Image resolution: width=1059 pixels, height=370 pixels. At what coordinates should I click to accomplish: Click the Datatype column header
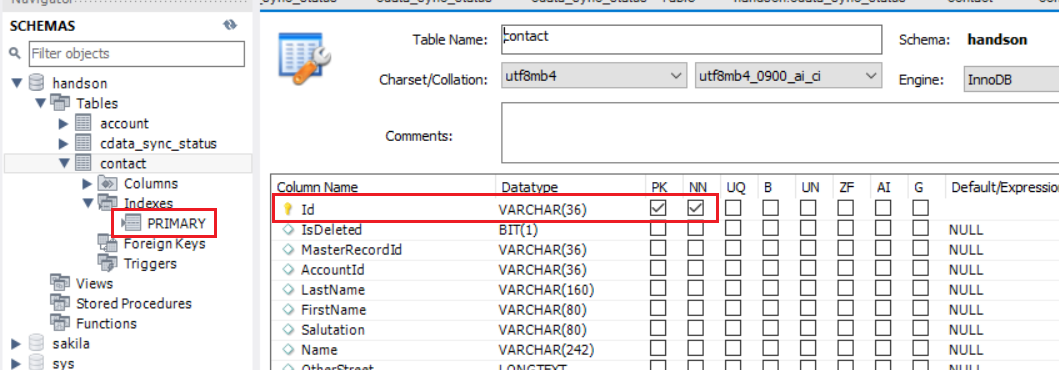529,187
